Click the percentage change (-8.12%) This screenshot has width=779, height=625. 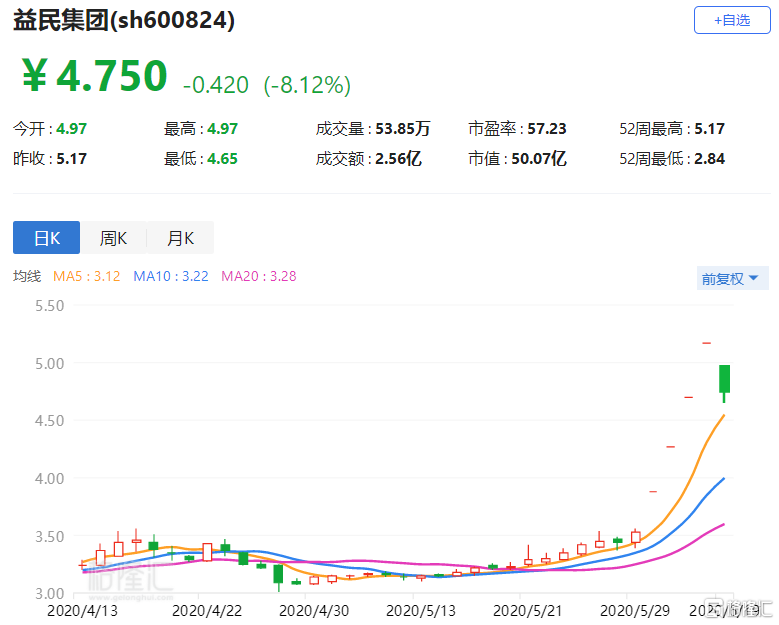(307, 85)
